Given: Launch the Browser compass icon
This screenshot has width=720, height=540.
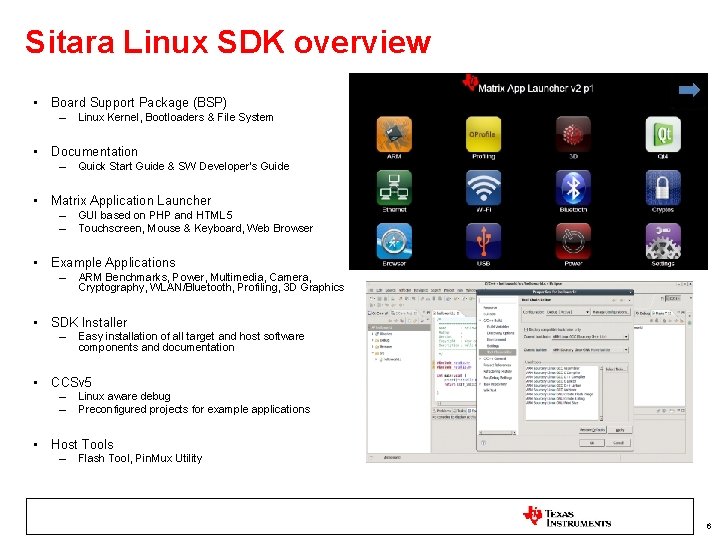Looking at the screenshot, I should (394, 241).
